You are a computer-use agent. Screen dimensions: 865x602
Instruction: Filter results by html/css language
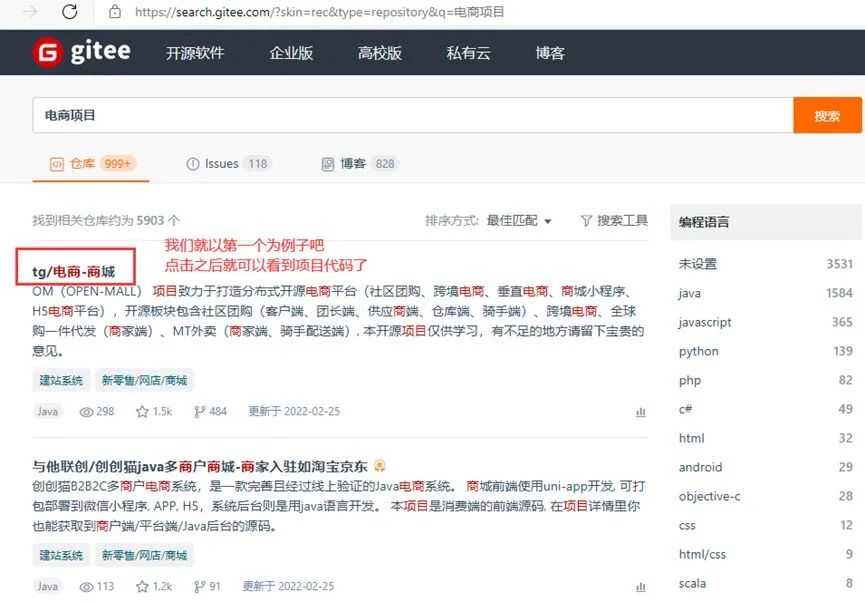[766, 555]
